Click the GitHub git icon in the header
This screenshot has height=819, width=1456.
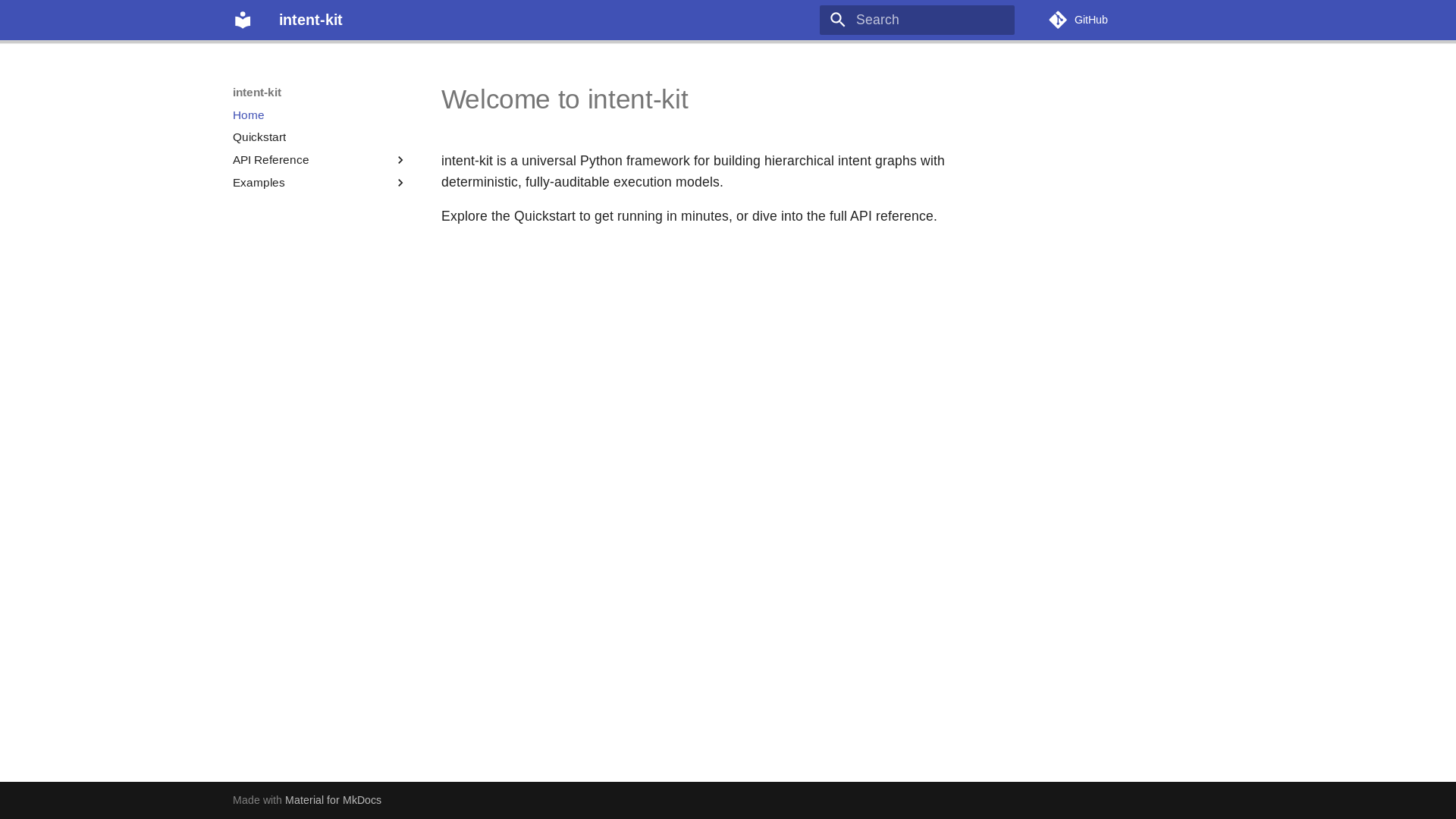tap(1058, 20)
